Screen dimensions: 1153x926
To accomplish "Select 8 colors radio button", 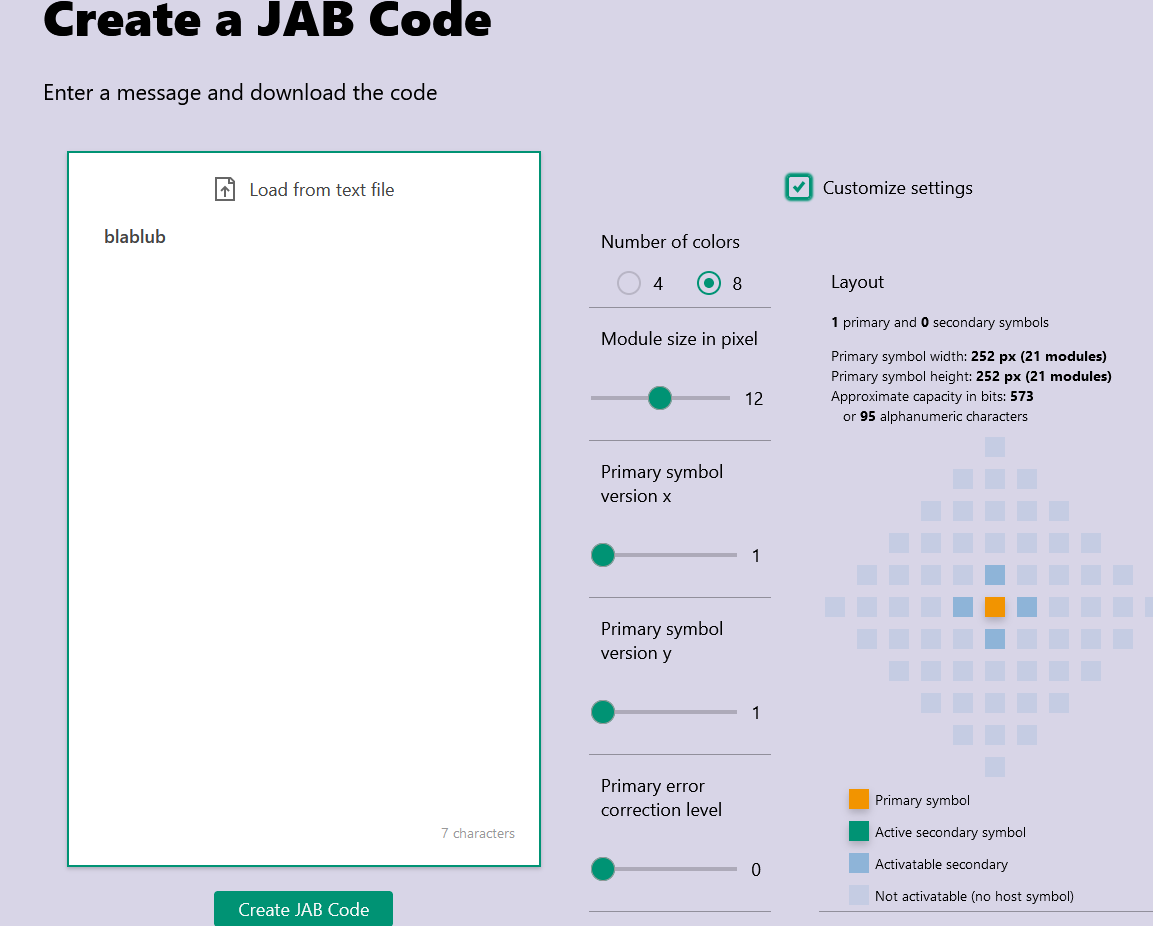I will [709, 283].
